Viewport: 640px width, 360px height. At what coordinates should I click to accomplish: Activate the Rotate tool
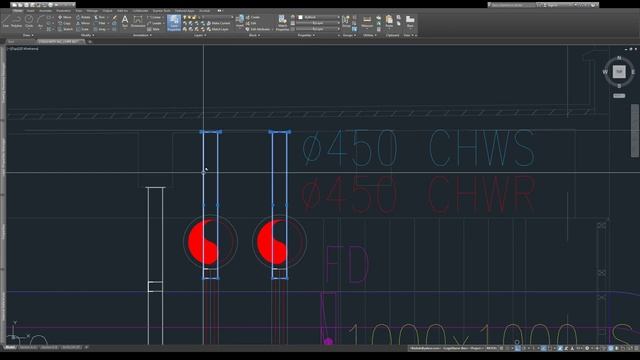coord(83,18)
